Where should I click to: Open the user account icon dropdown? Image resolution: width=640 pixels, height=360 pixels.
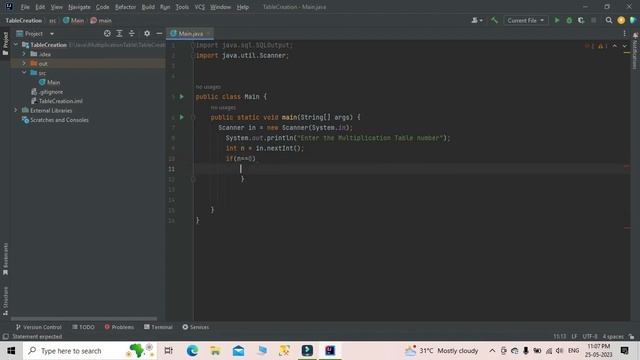pos(477,20)
